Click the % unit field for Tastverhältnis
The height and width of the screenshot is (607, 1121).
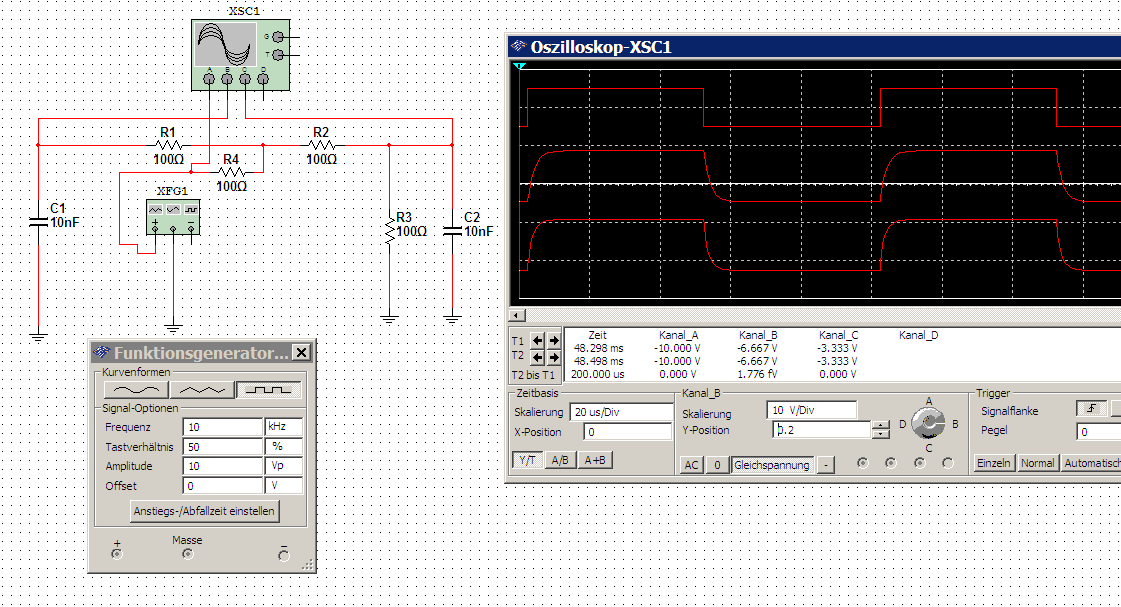pyautogui.click(x=284, y=446)
